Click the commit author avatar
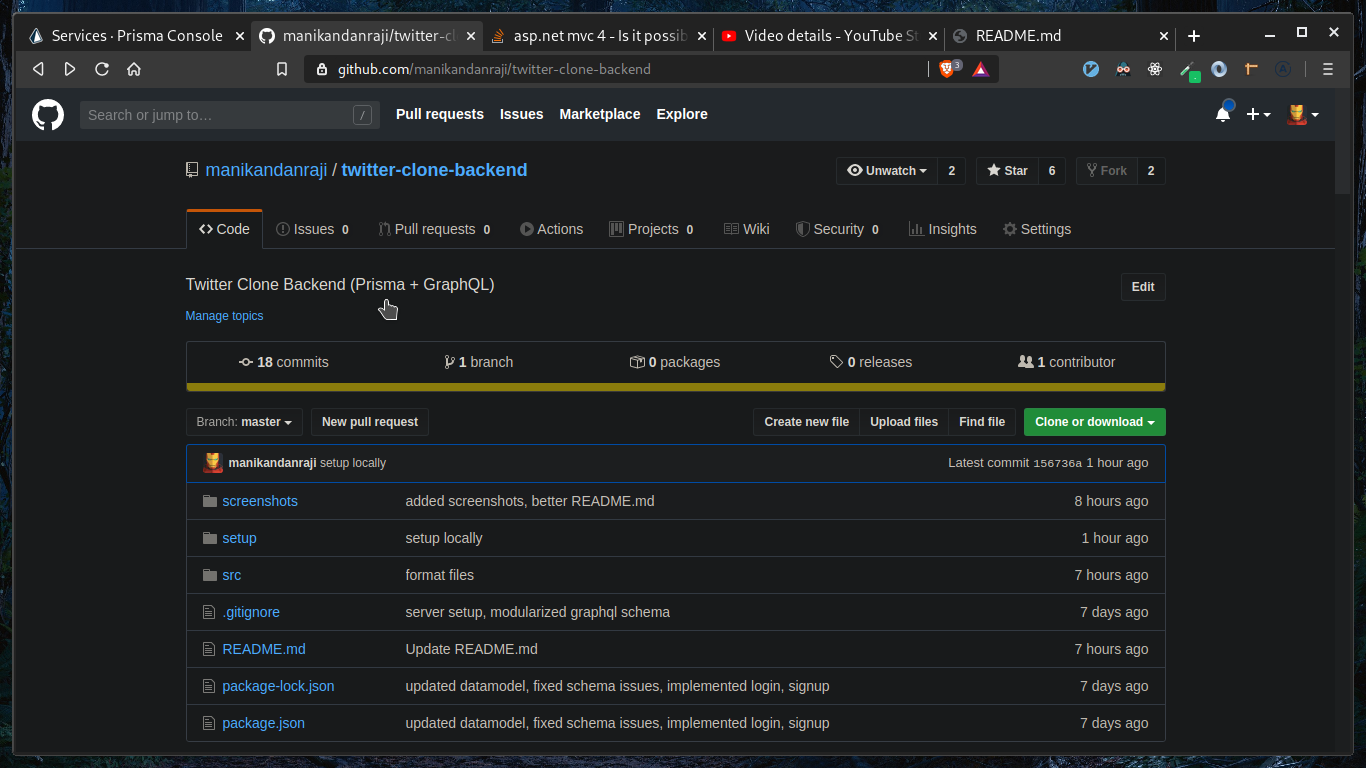The image size is (1366, 768). (213, 463)
